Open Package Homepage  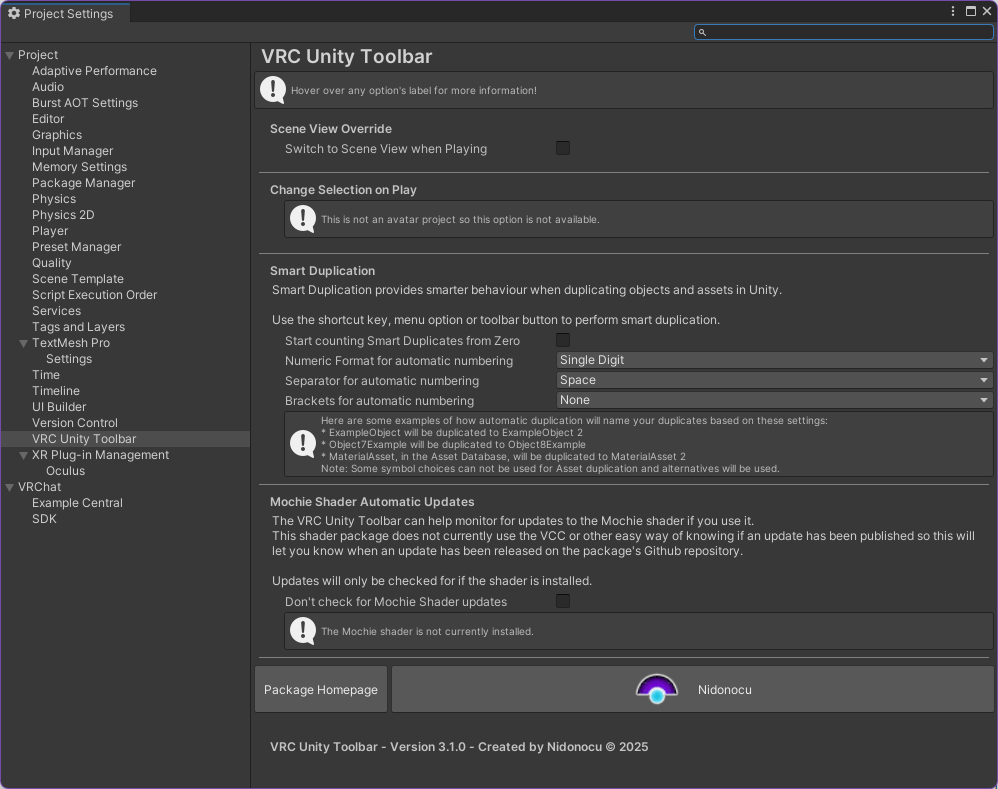[321, 689]
